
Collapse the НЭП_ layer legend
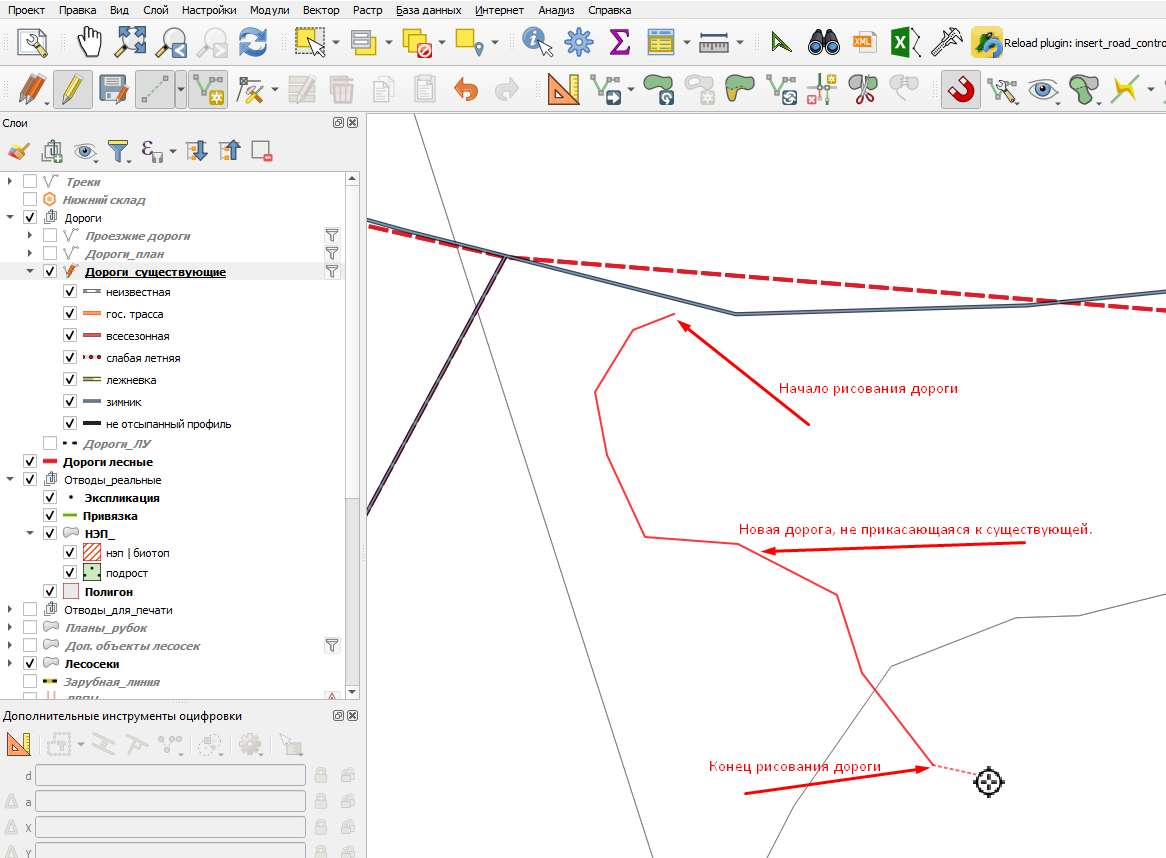[x=30, y=533]
